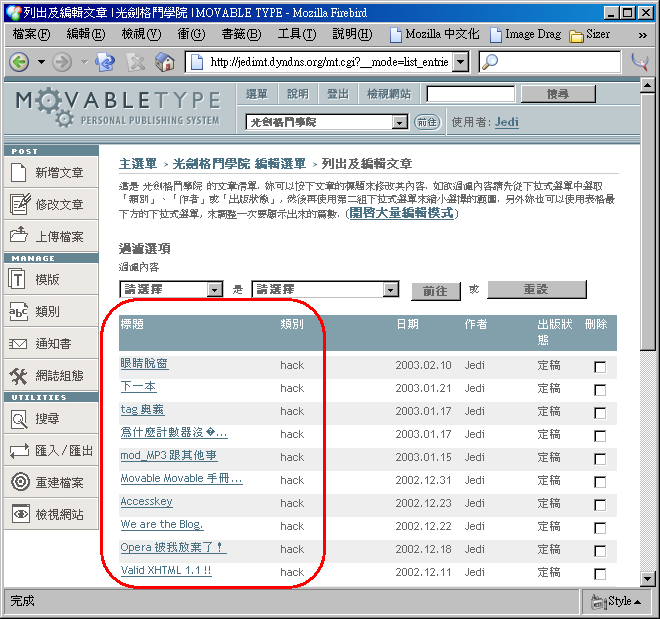The height and width of the screenshot is (619, 660).
Task: Click the browser Forward arrow icon
Action: [x=62, y=62]
